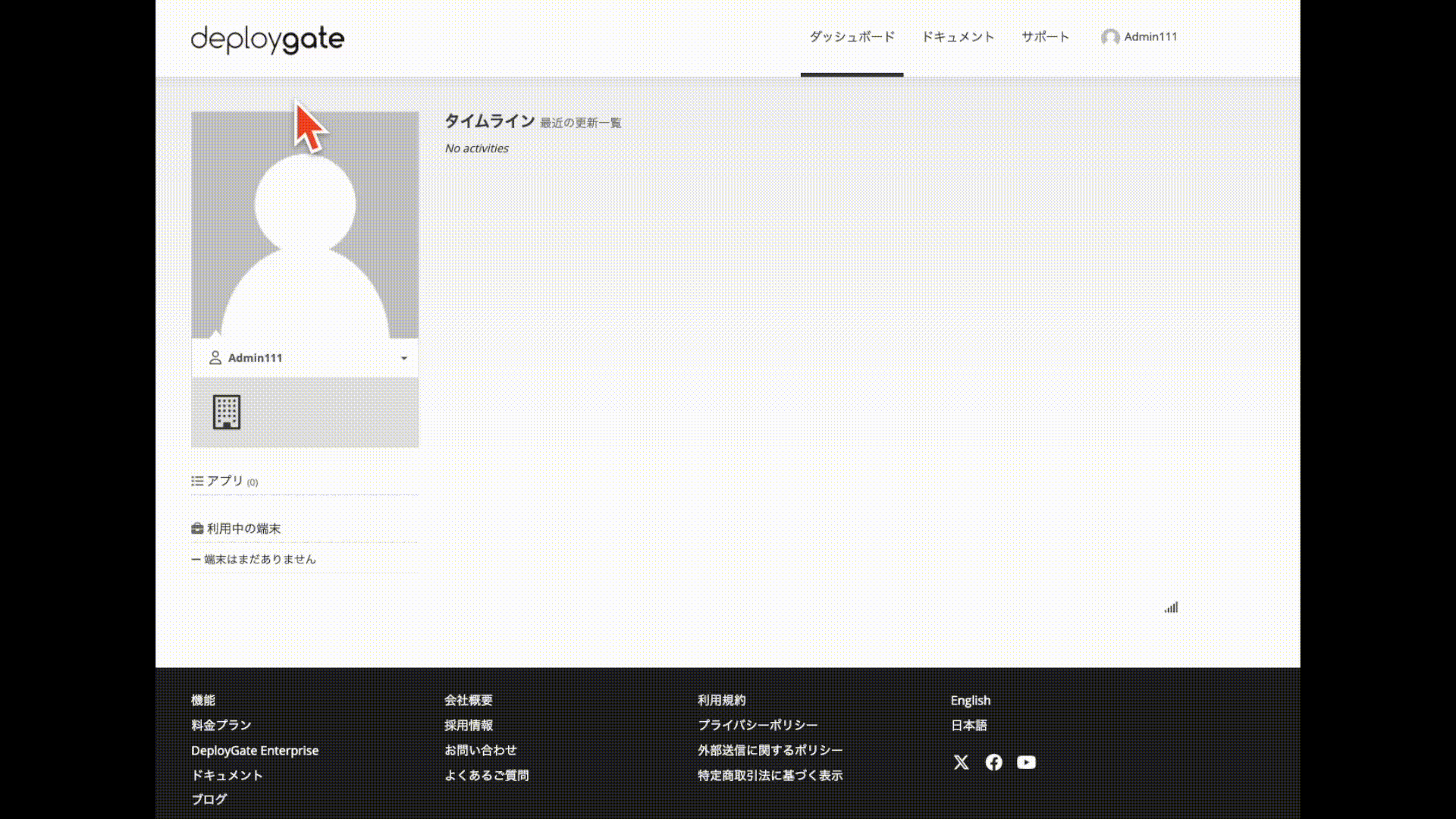The image size is (1456, 819).
Task: Click the apps list icon beside アプリ
Action: point(197,481)
